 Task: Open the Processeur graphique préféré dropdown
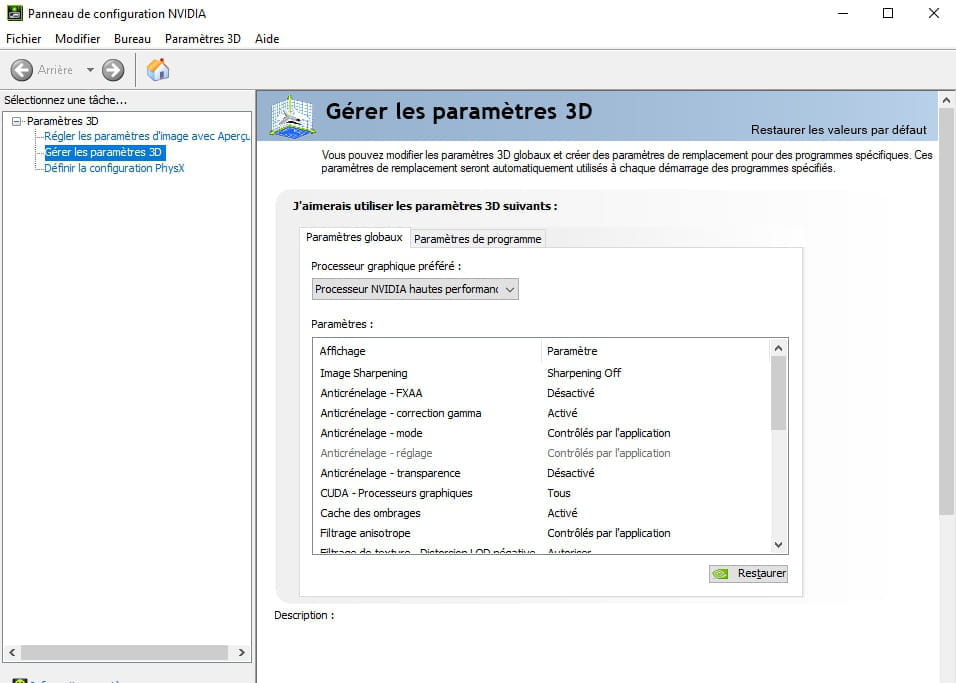coord(415,289)
